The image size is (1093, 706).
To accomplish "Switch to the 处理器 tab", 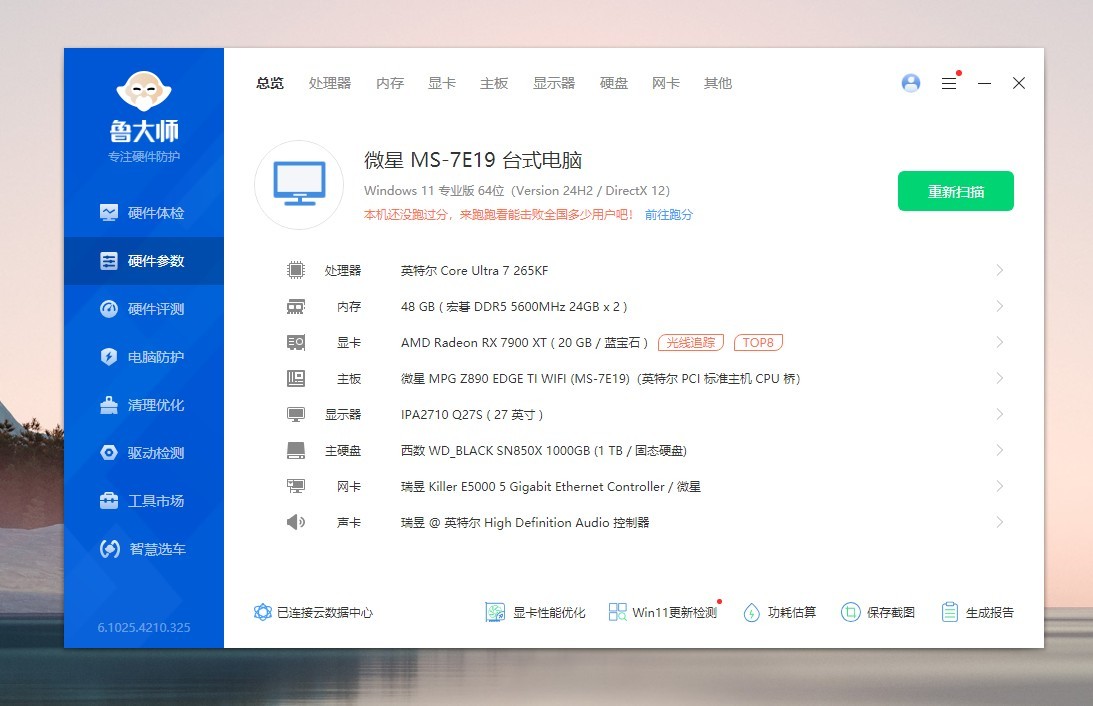I will (x=330, y=84).
